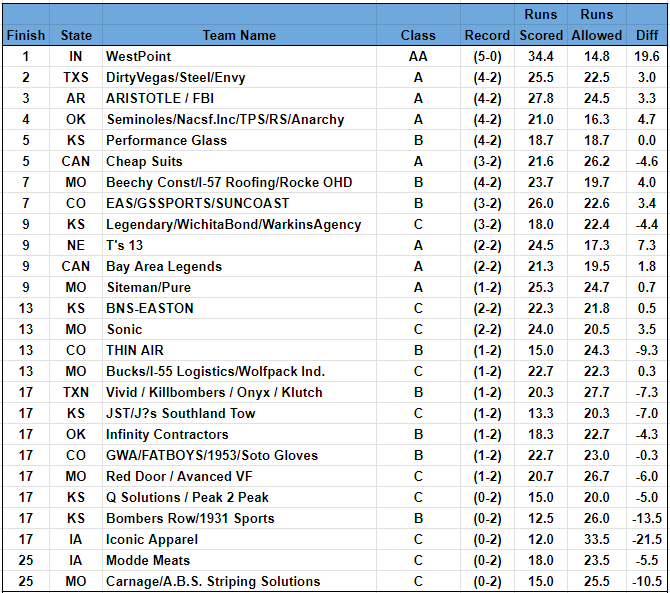Click the State column header
Screen dimensions: 670x593
tap(76, 35)
